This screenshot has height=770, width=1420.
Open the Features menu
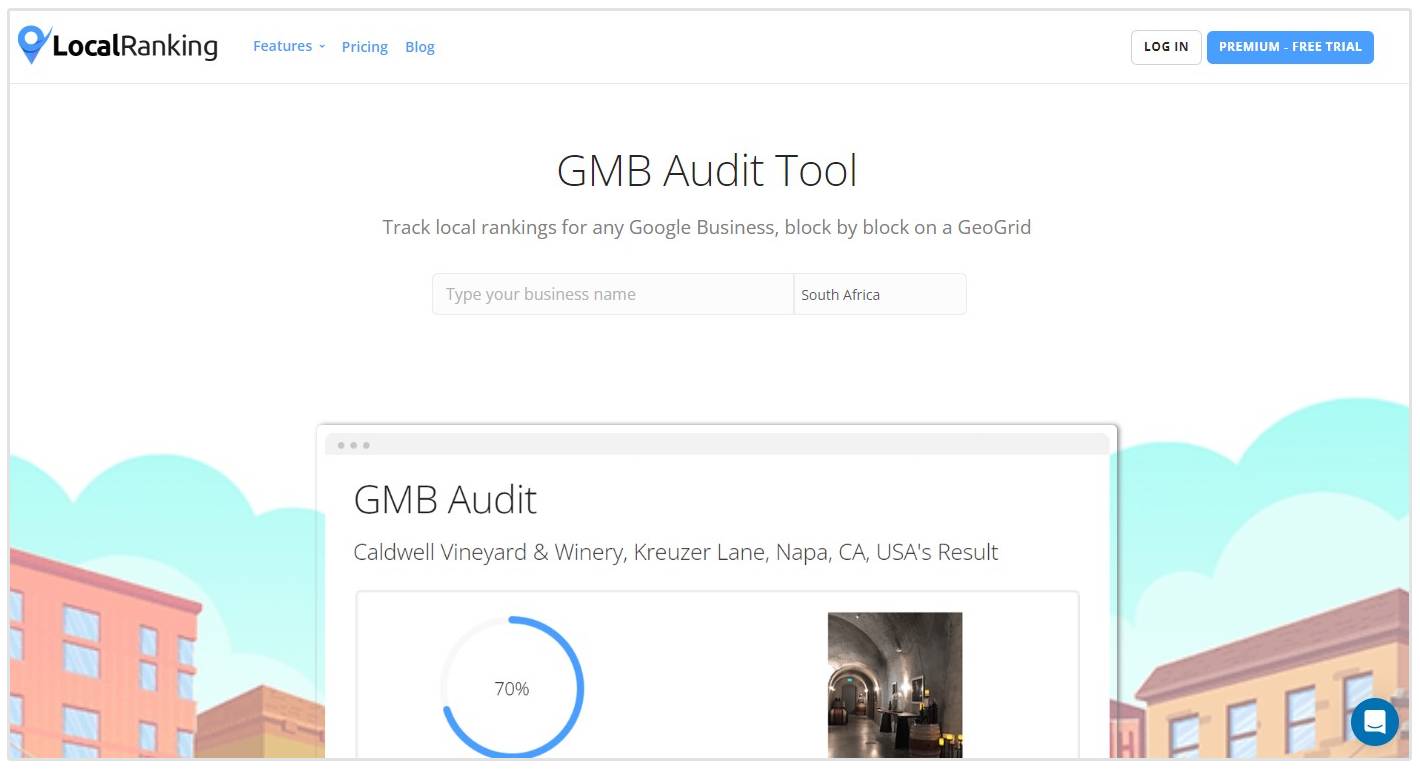click(282, 46)
